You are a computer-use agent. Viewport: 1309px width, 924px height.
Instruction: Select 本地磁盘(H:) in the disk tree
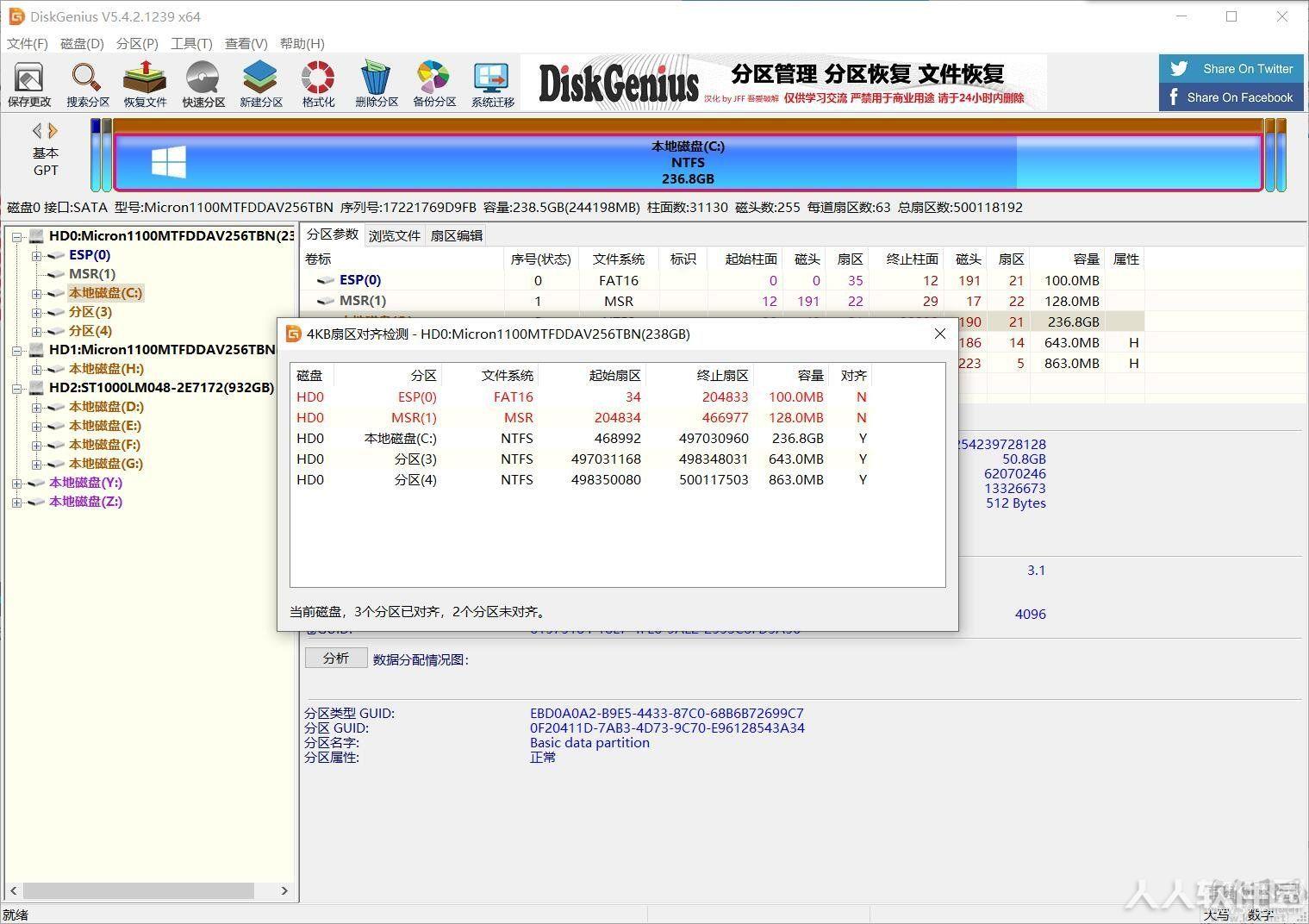pyautogui.click(x=106, y=369)
